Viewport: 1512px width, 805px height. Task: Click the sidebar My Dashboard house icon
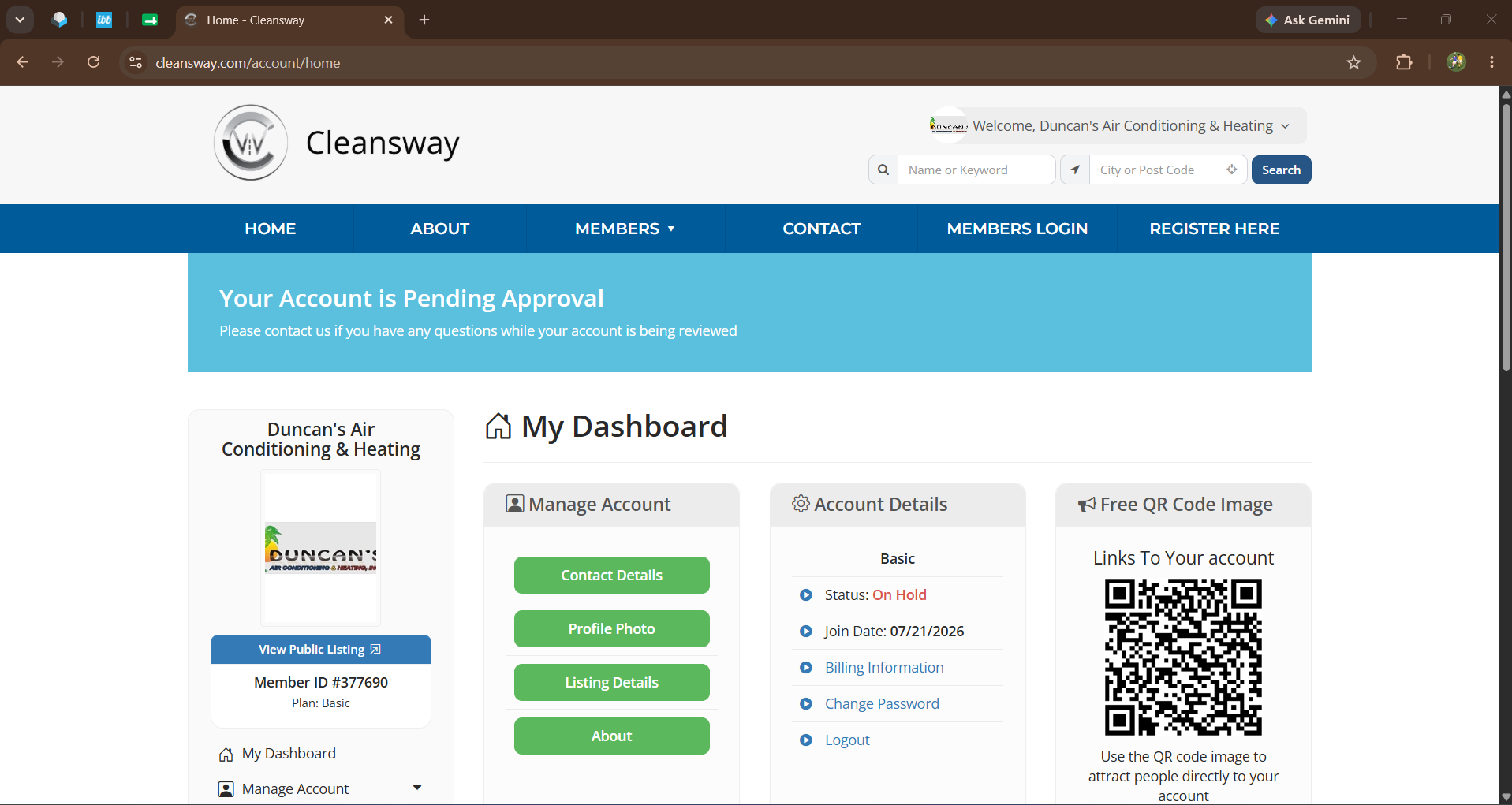226,755
